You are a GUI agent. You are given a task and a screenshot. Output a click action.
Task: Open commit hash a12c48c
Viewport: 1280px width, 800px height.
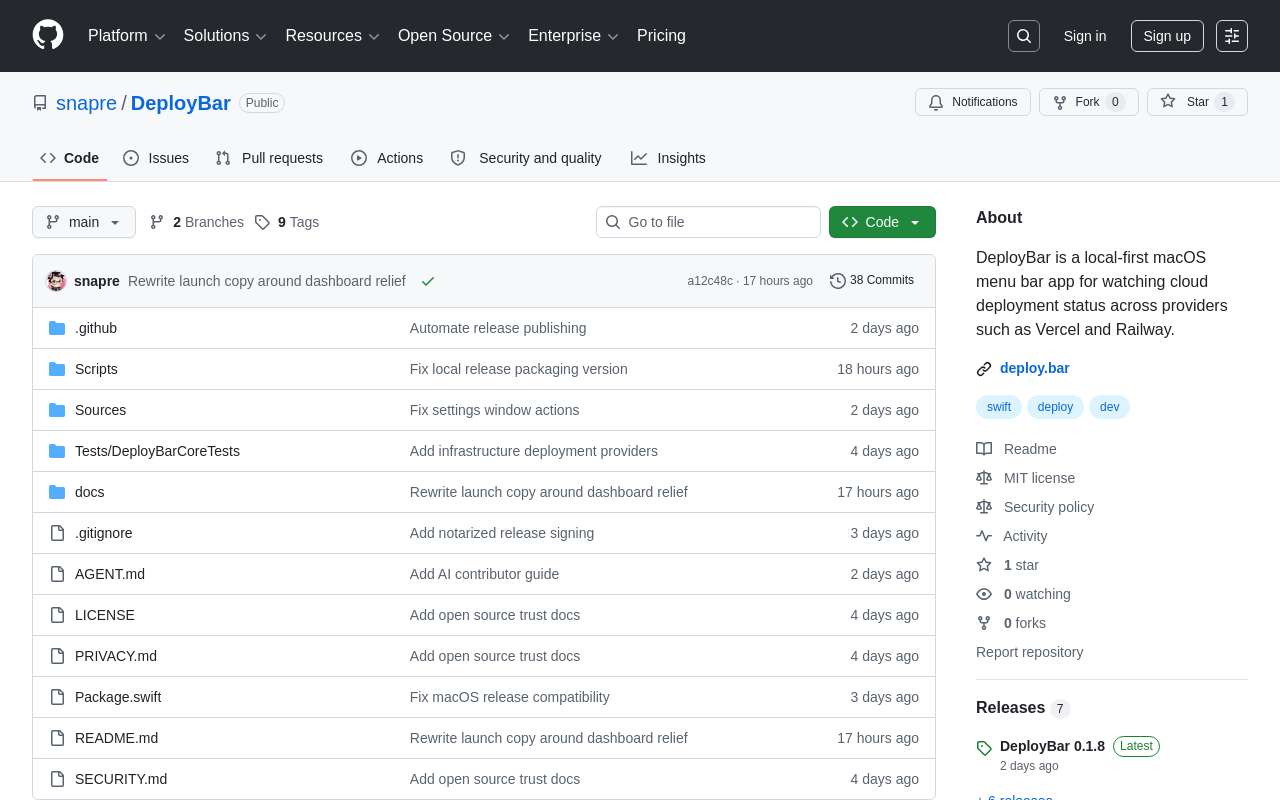click(710, 281)
